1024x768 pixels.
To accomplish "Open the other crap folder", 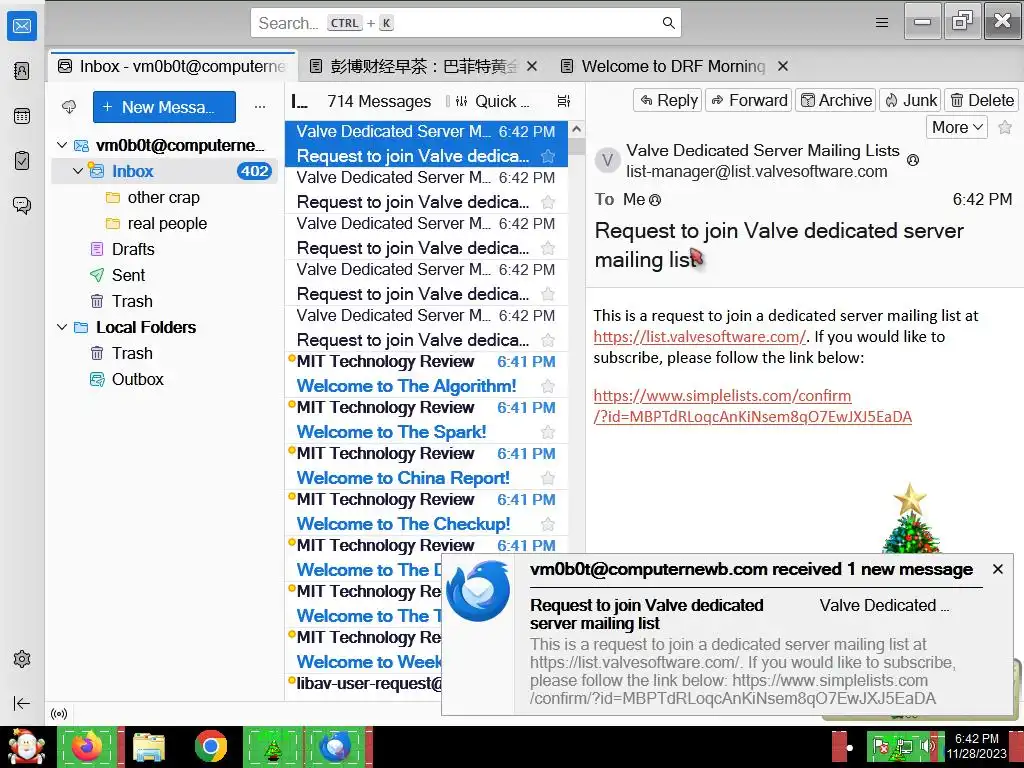I will tap(163, 197).
